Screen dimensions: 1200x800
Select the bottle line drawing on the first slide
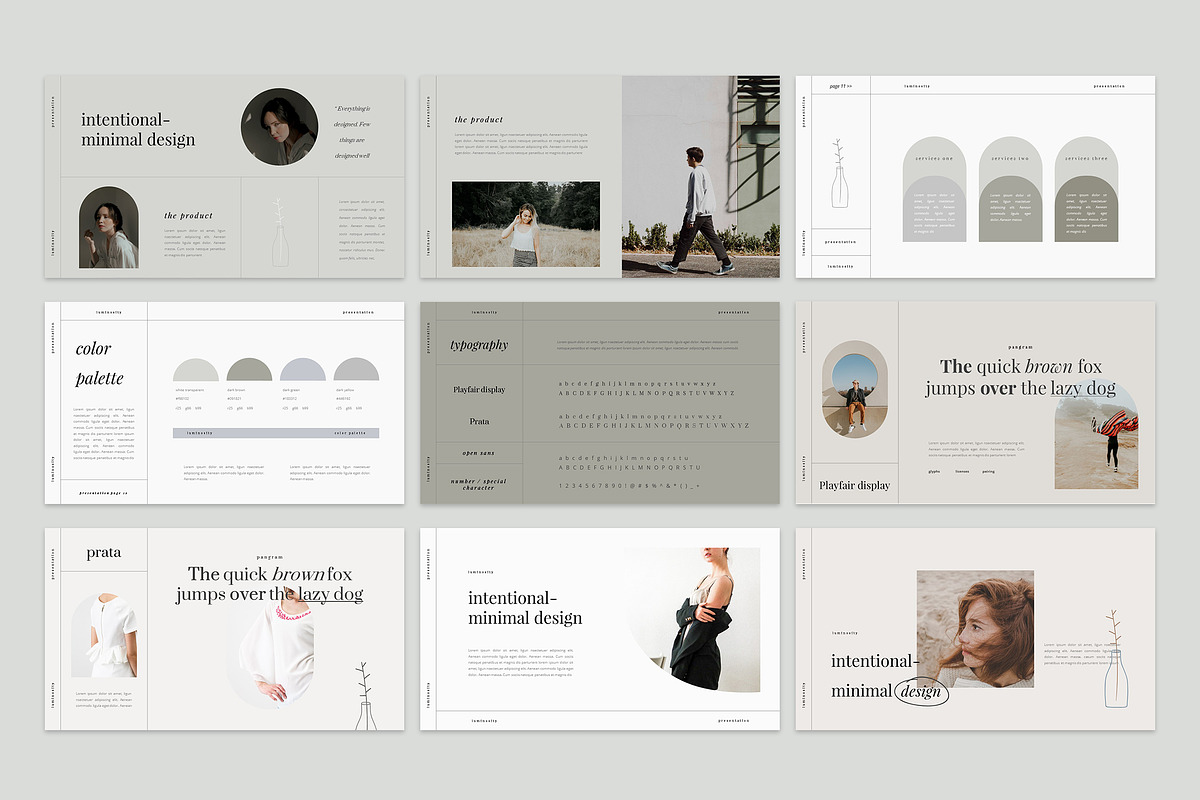pyautogui.click(x=280, y=232)
